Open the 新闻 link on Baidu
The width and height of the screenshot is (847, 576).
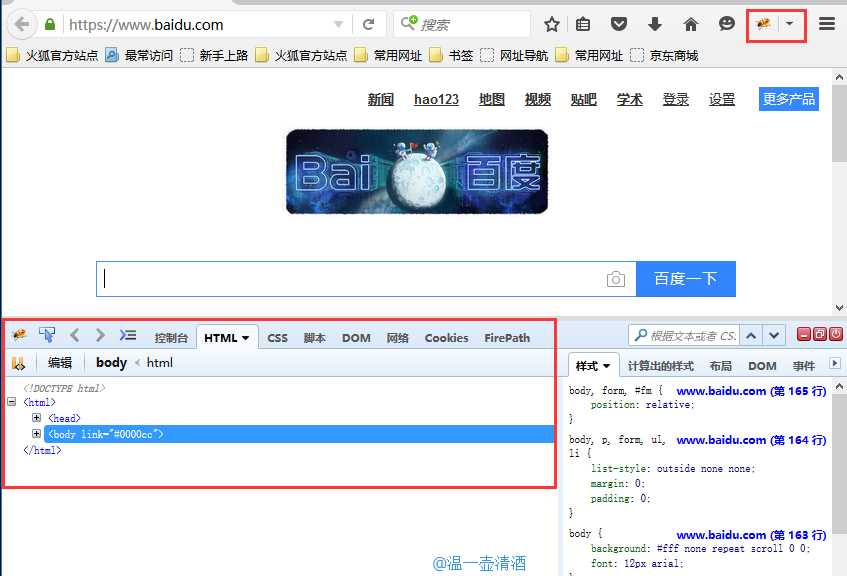(x=381, y=99)
